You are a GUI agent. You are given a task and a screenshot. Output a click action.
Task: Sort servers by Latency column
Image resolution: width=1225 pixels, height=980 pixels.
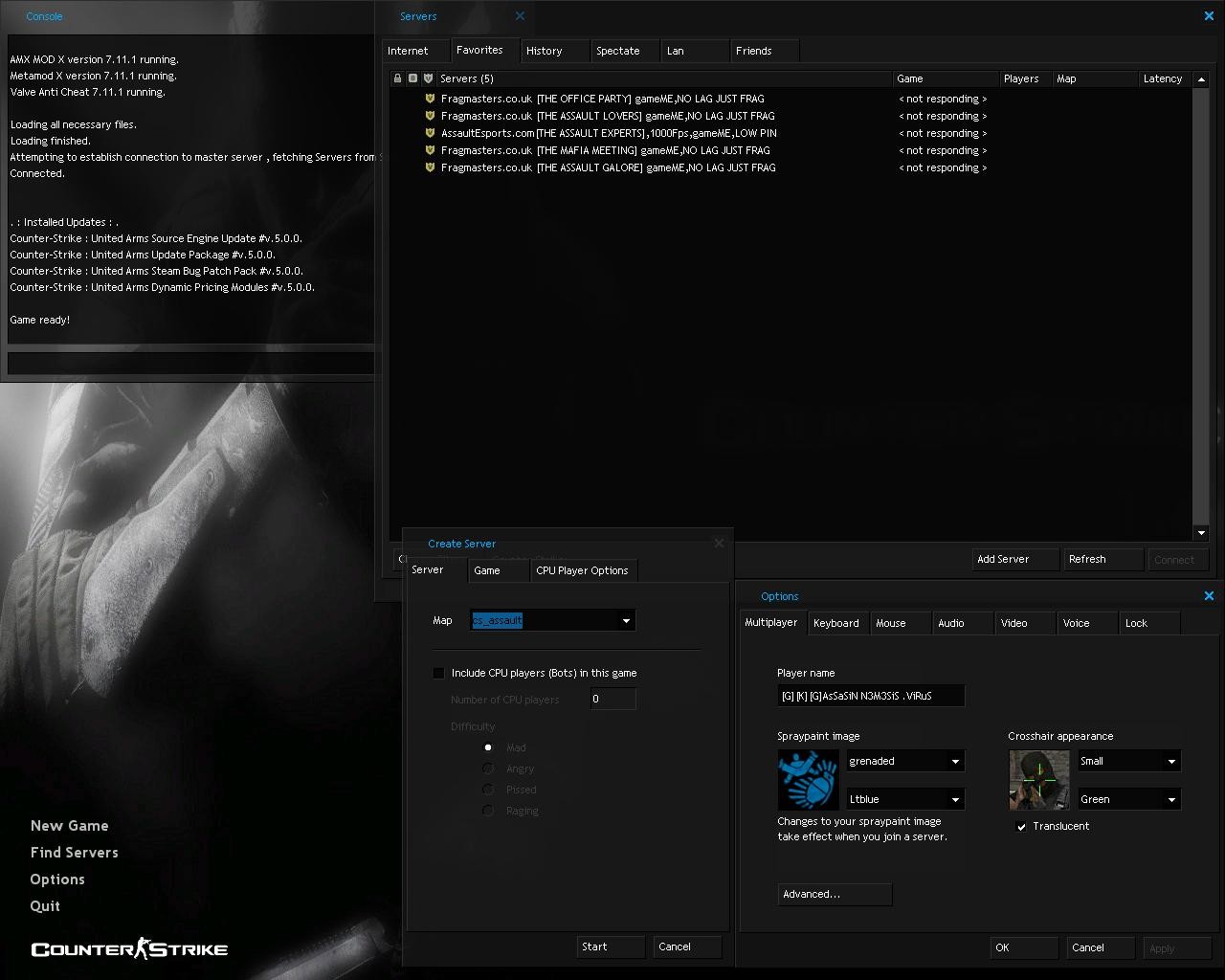pos(1164,78)
